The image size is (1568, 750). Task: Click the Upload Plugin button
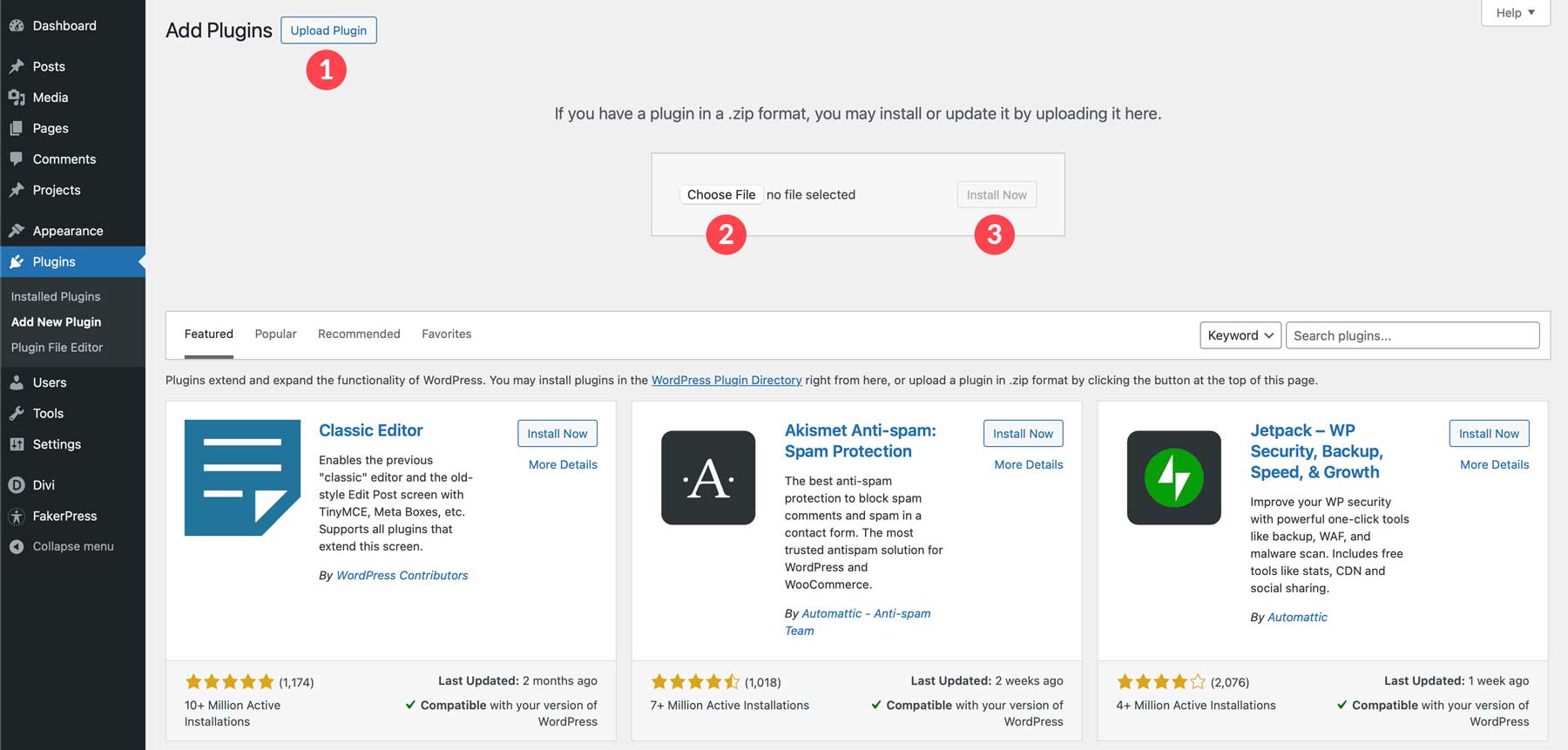pyautogui.click(x=328, y=30)
